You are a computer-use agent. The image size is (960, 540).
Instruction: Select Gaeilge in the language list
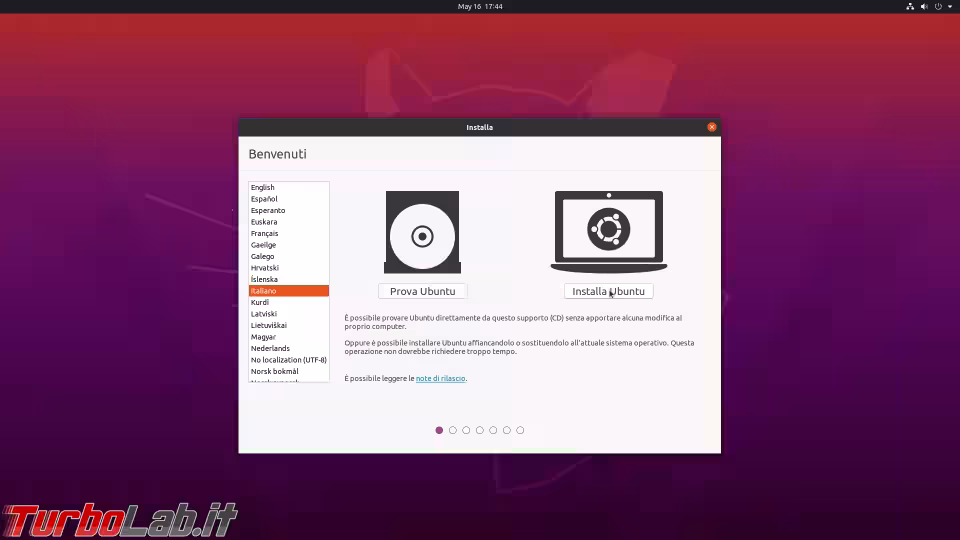289,245
